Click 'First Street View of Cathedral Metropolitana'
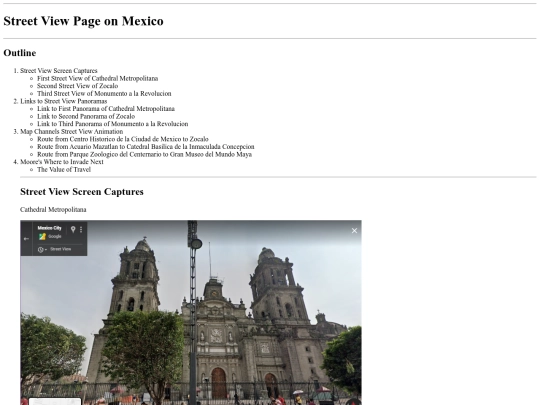540x405 pixels. pyautogui.click(x=98, y=78)
